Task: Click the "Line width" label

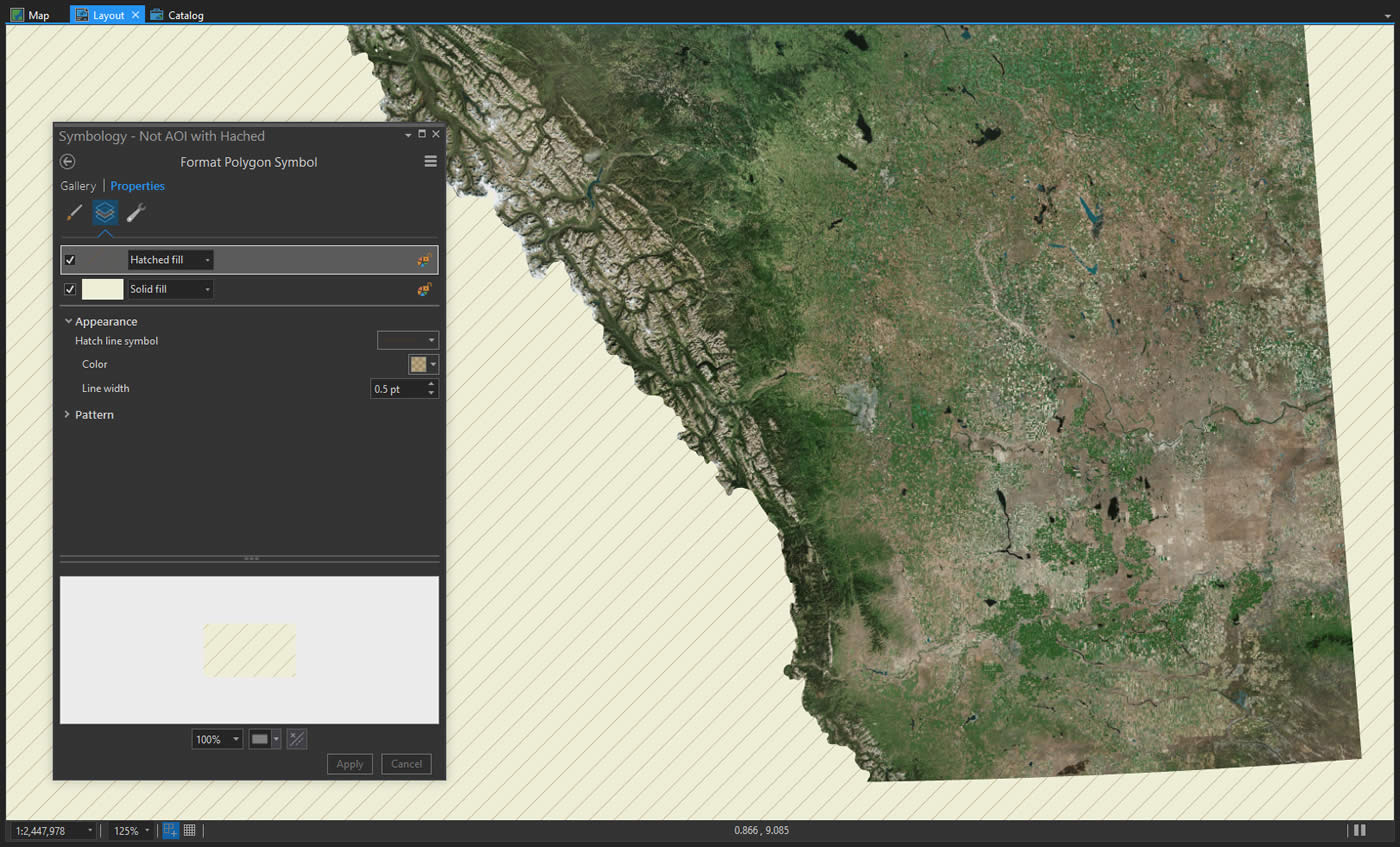Action: point(105,388)
